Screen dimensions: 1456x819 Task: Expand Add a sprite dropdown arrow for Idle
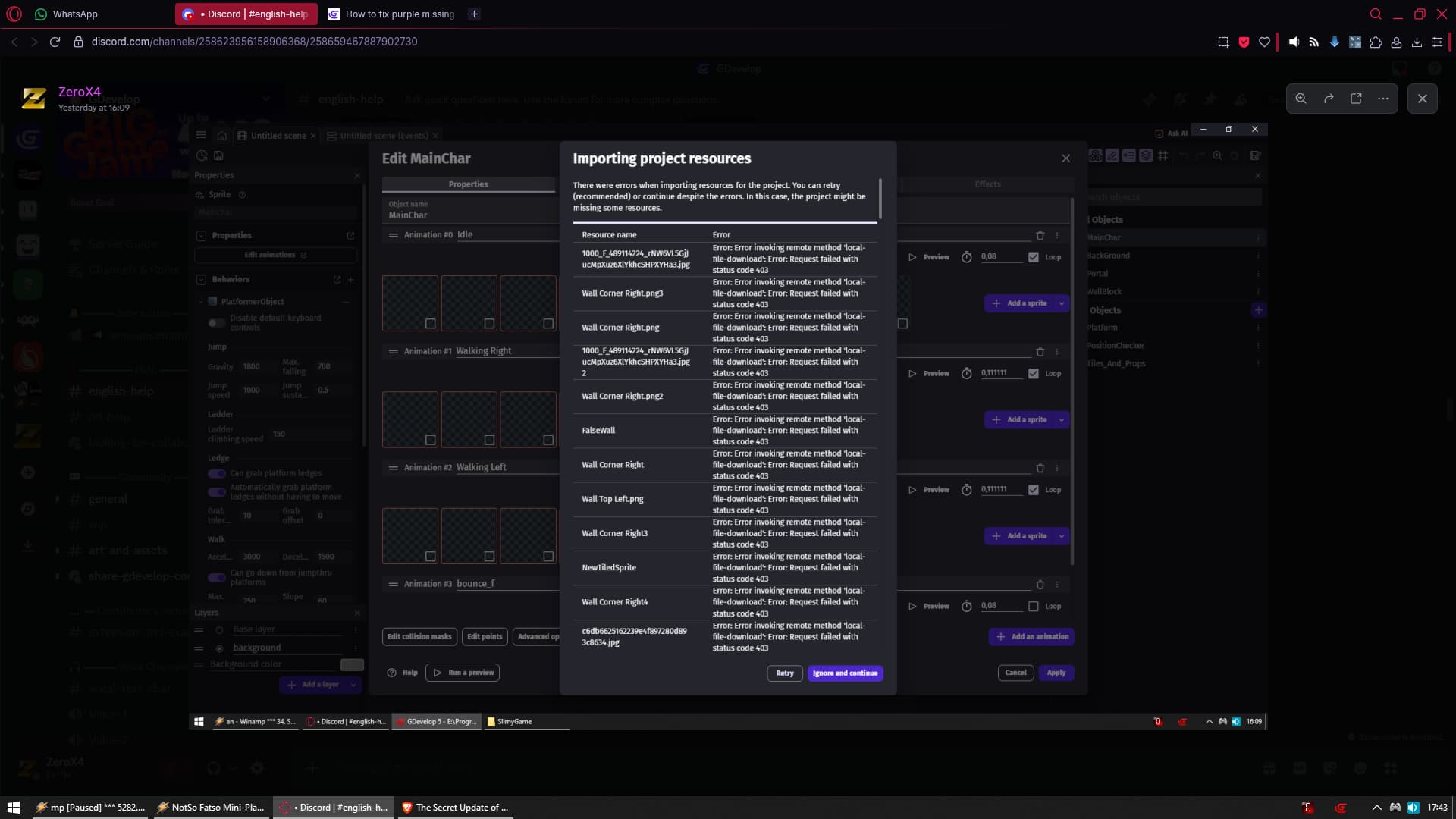tap(1062, 303)
